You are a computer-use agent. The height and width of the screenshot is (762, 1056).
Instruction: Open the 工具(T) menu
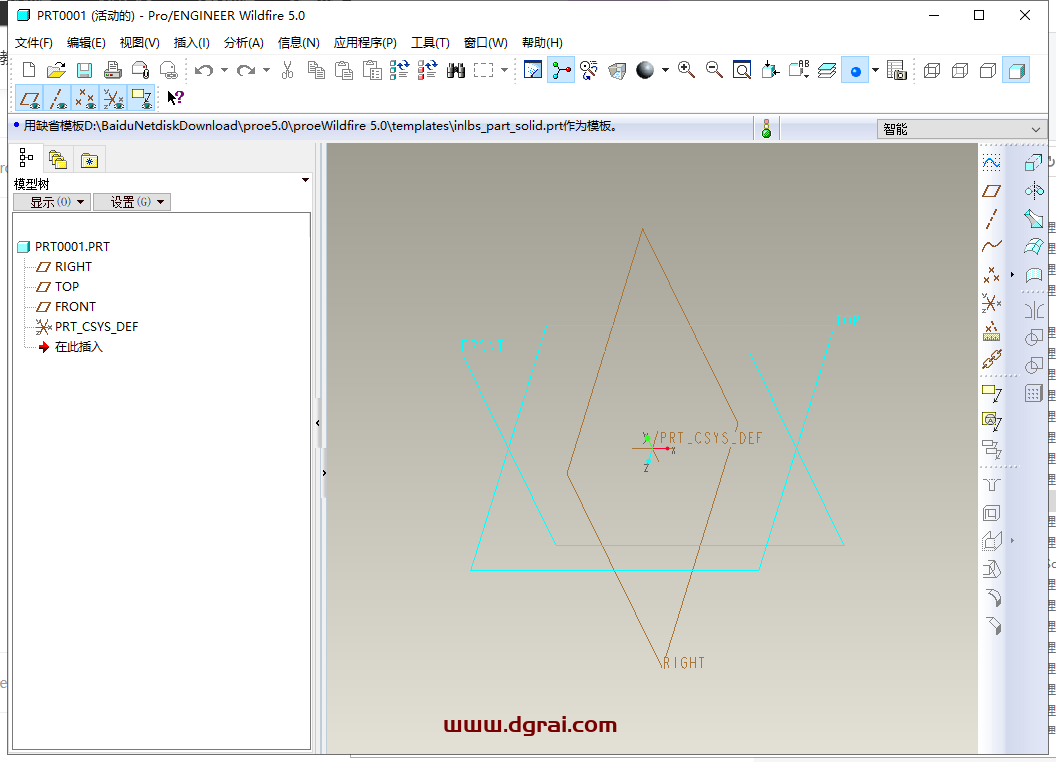430,42
